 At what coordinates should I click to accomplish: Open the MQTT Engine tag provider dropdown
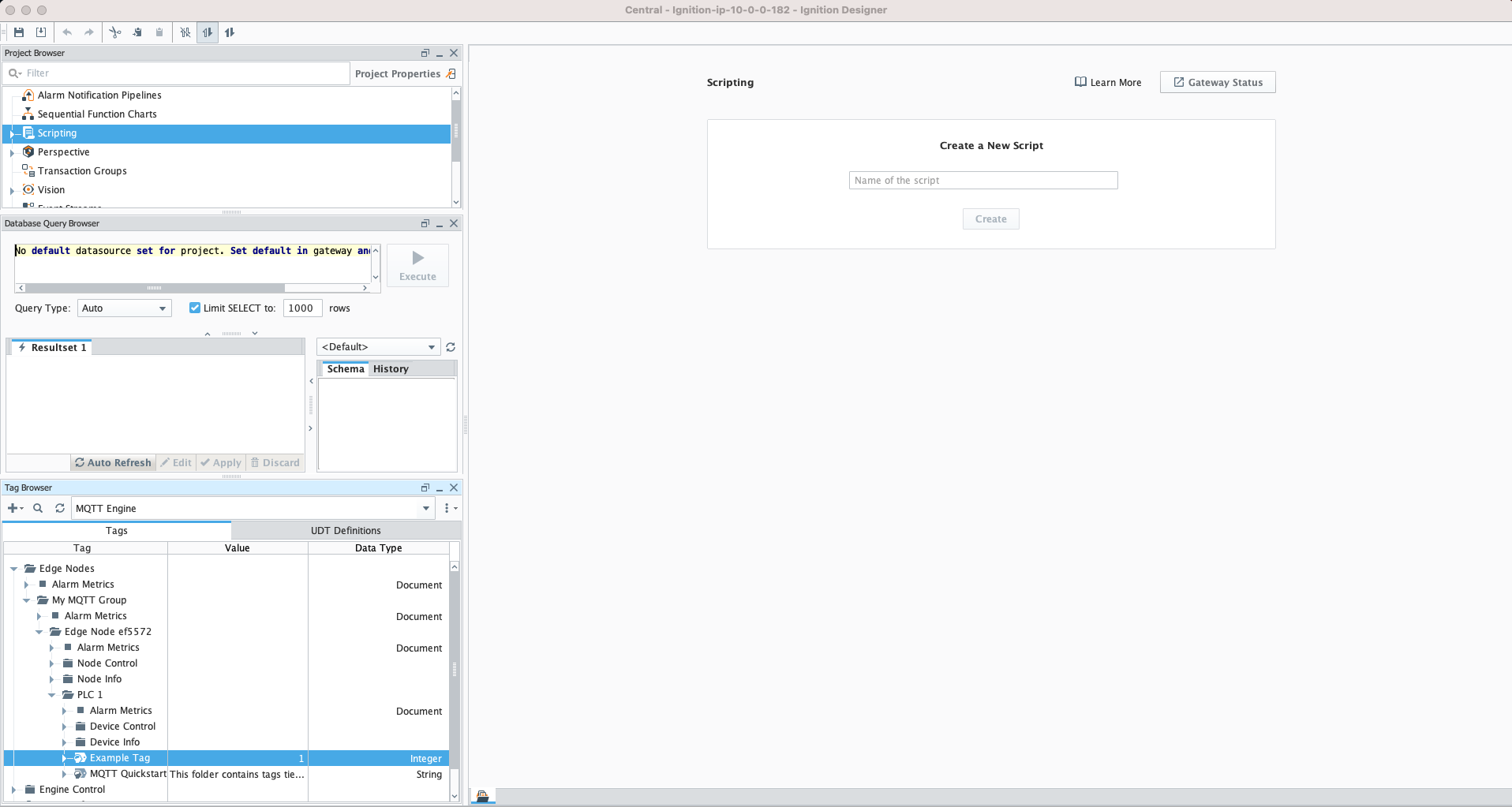point(426,509)
